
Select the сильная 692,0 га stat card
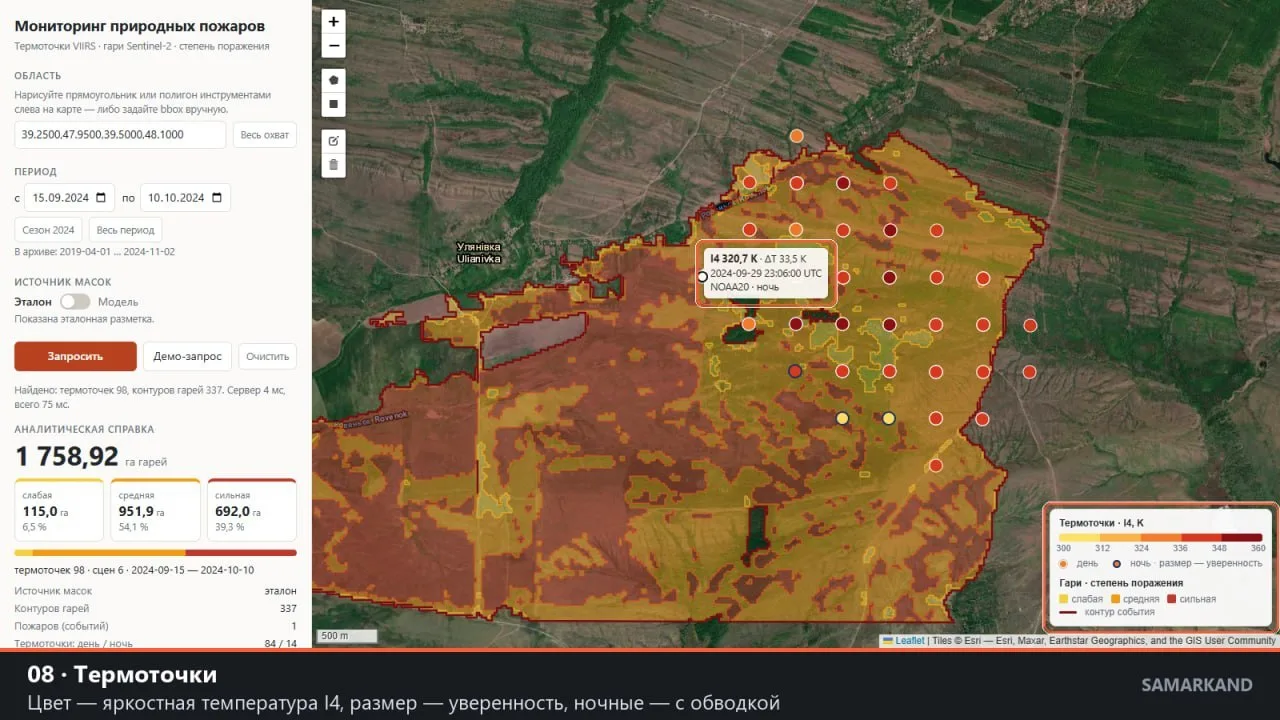pos(252,510)
